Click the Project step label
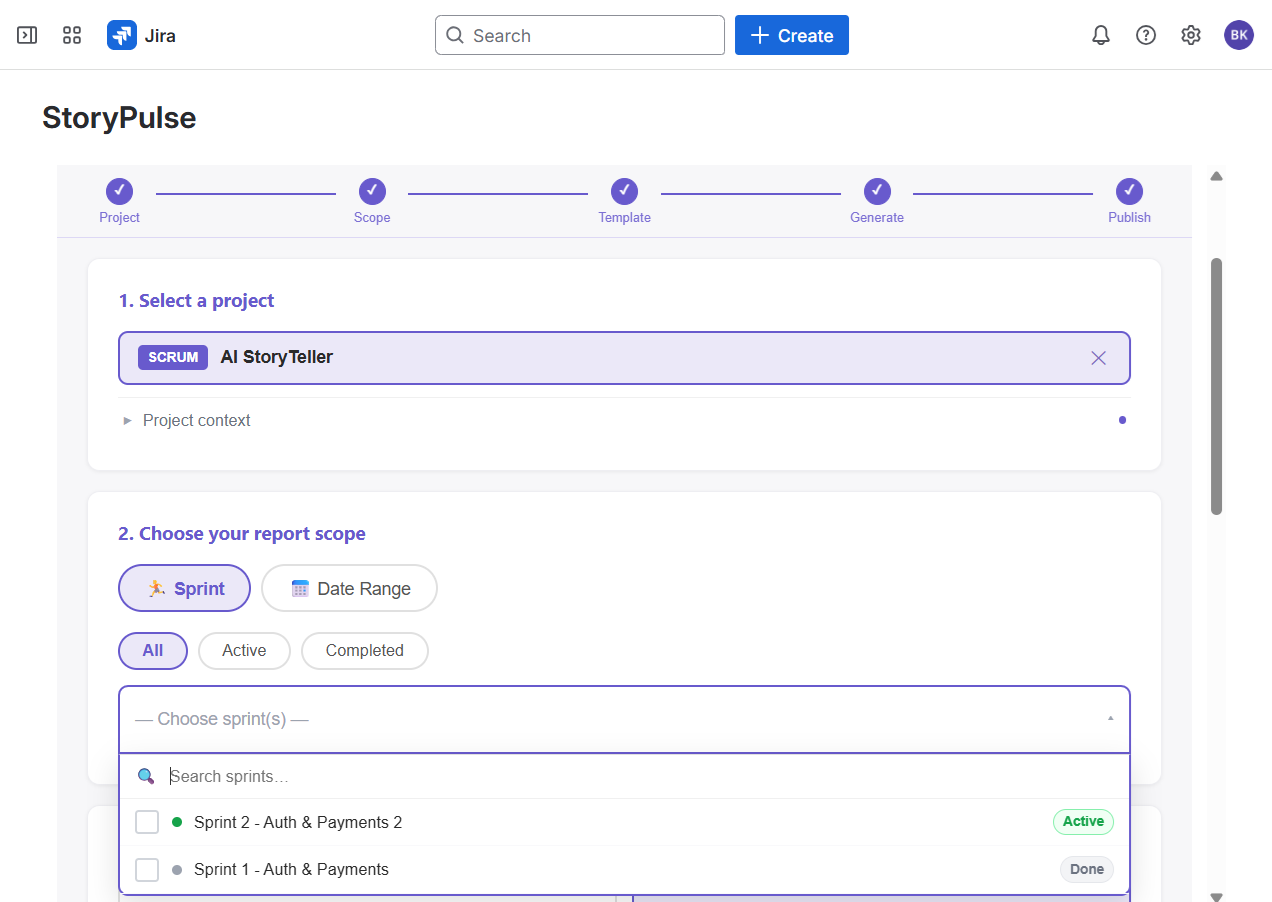Image resolution: width=1272 pixels, height=902 pixels. pos(120,217)
